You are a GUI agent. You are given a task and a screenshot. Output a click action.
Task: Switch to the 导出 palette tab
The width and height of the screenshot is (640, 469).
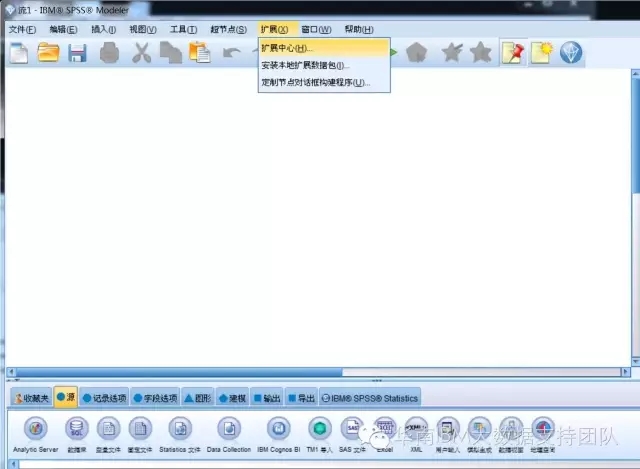[x=301, y=398]
